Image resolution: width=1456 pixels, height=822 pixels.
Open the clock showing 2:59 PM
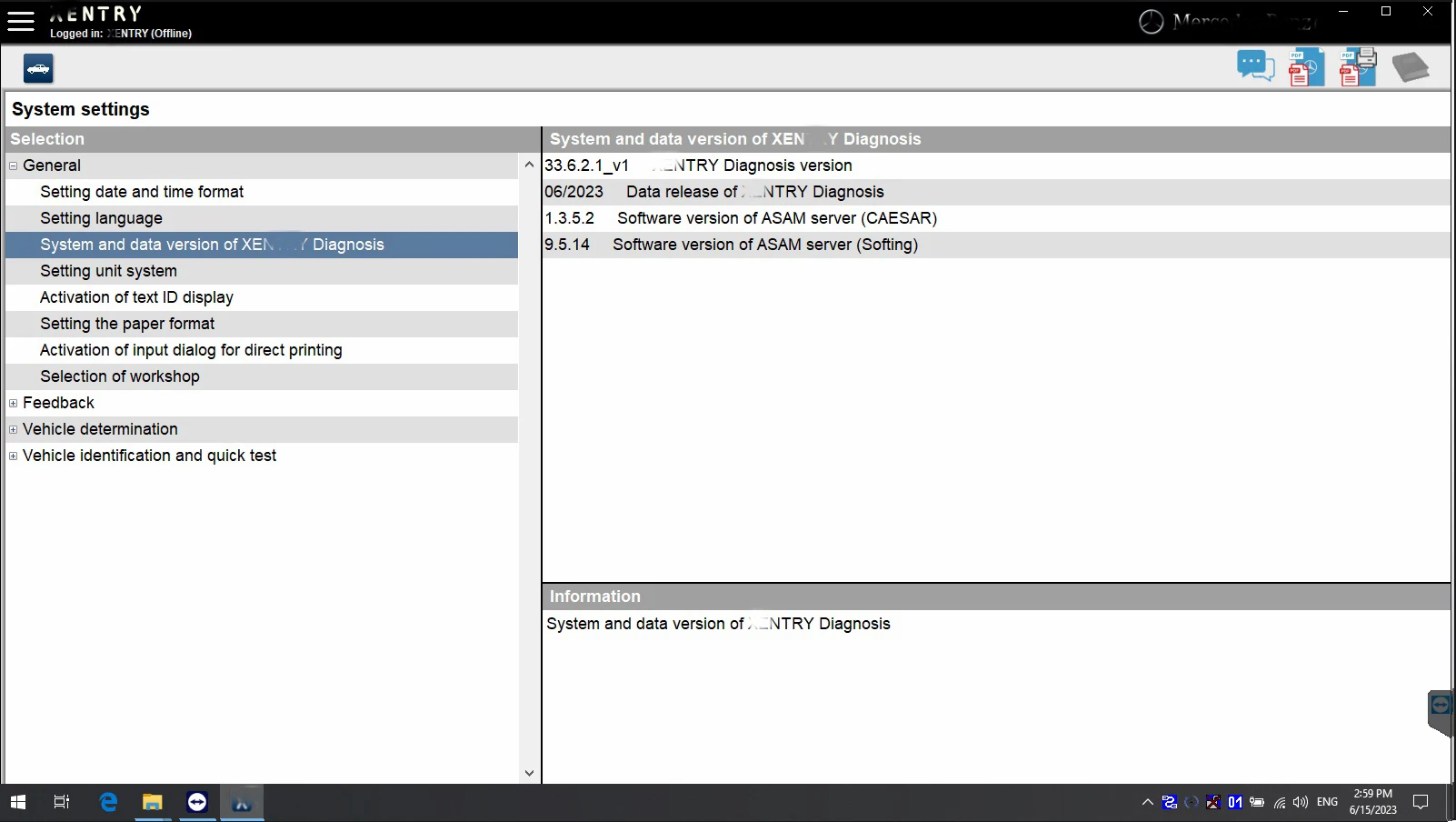[1372, 802]
